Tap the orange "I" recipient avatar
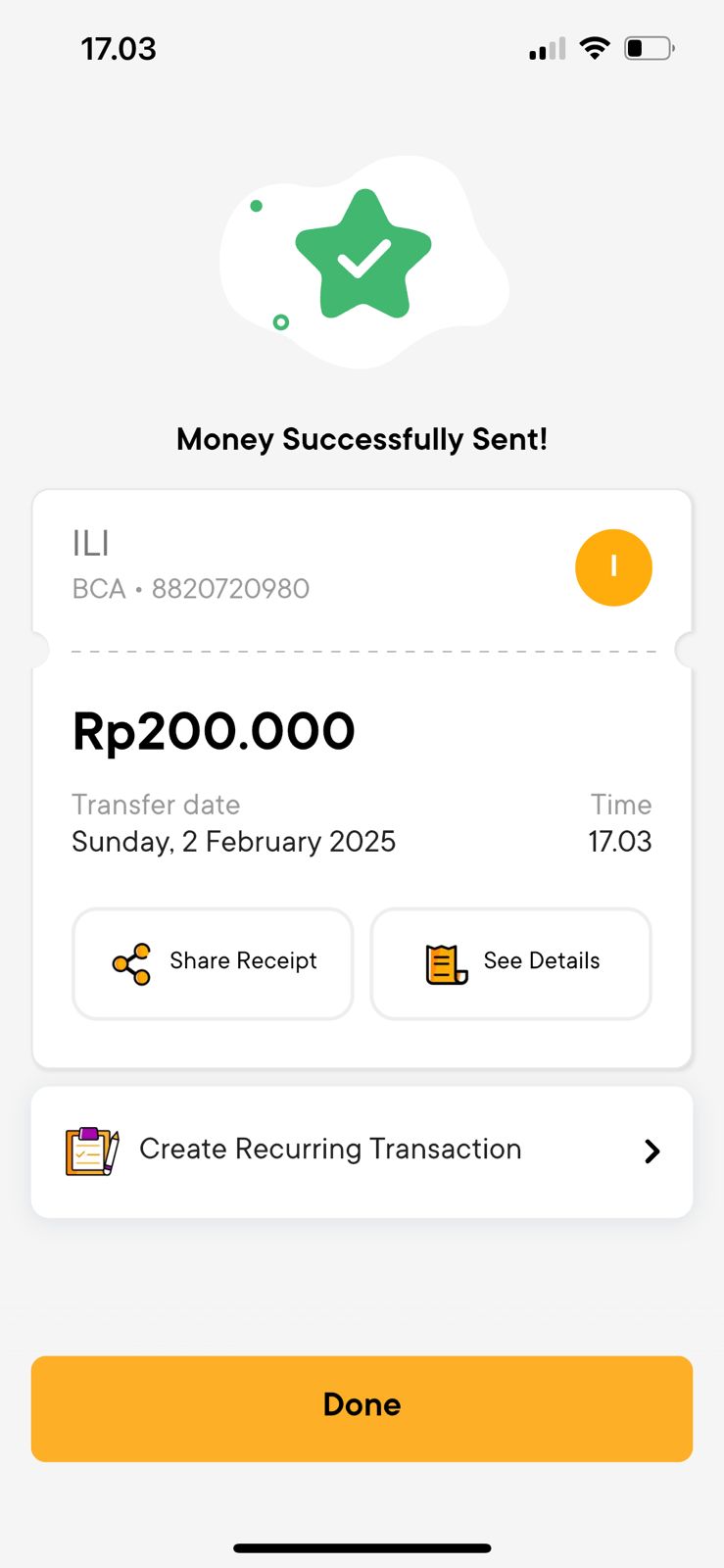Viewport: 724px width, 1568px height. click(x=613, y=567)
